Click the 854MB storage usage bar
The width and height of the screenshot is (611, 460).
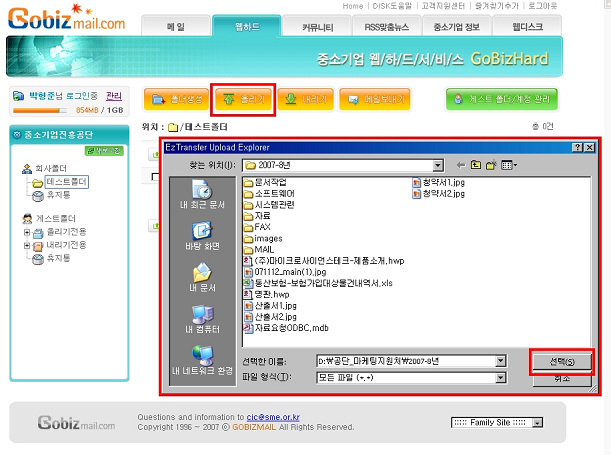pyautogui.click(x=40, y=111)
